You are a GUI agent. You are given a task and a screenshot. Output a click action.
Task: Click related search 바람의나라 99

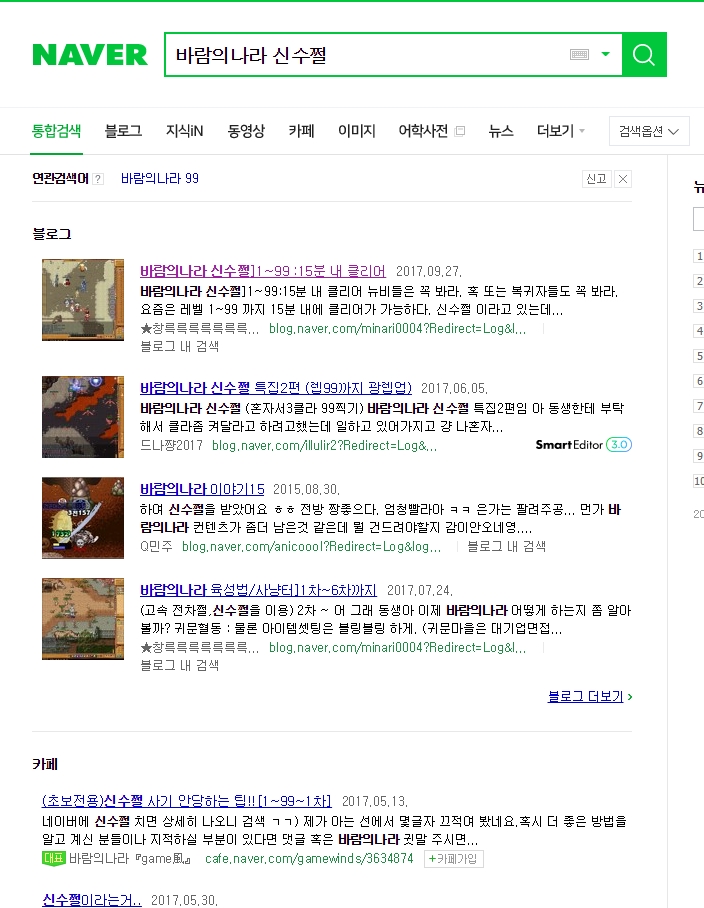pos(160,178)
